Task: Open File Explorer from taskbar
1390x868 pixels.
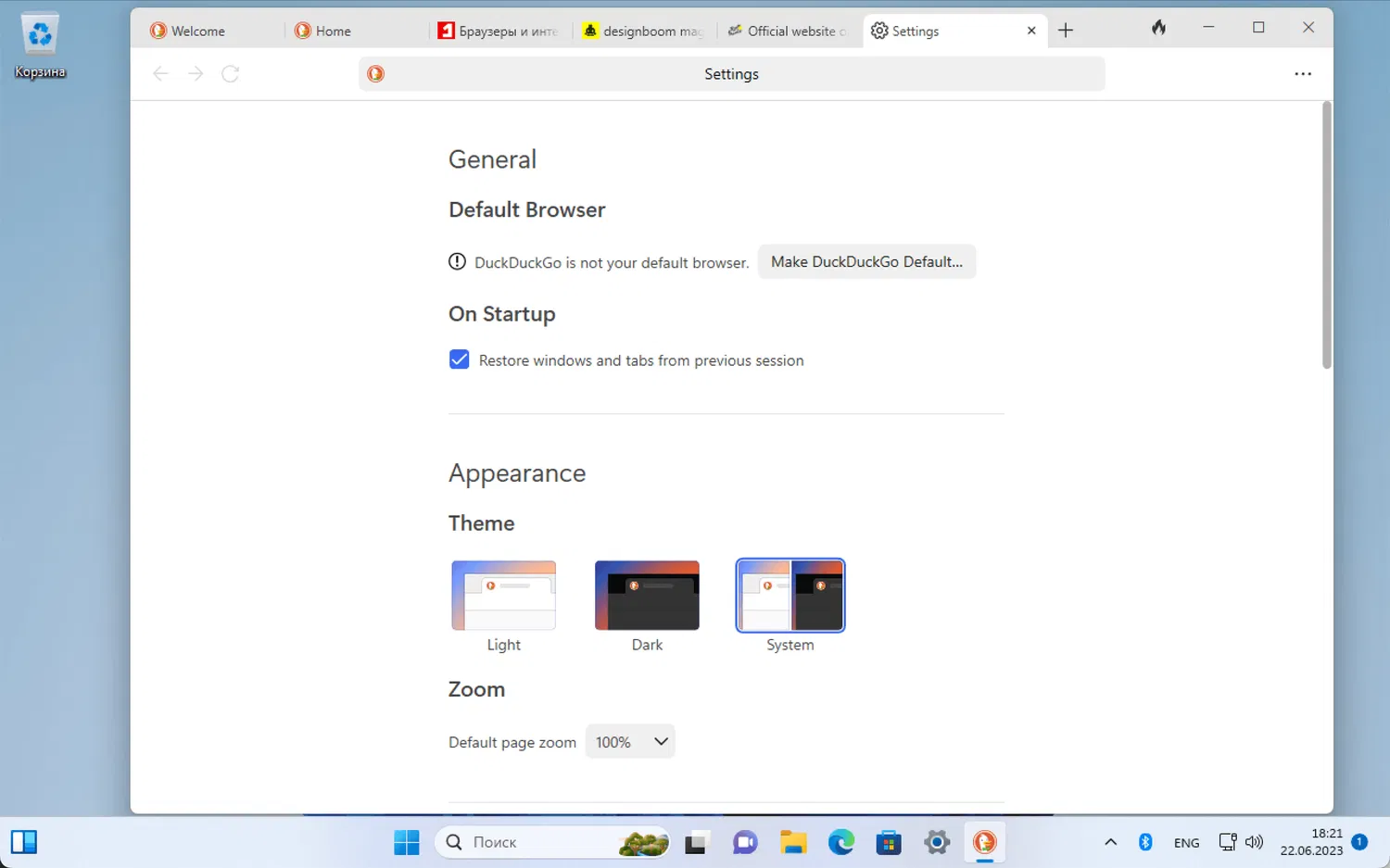Action: 793,842
